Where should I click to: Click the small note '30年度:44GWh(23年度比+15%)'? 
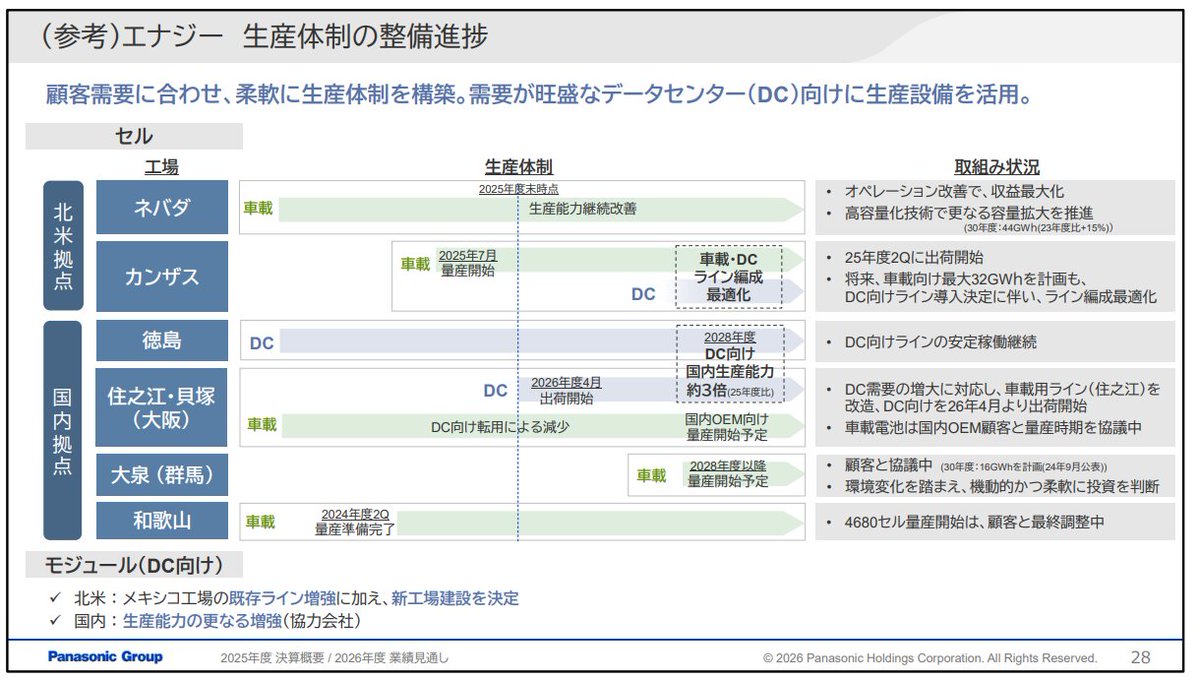pyautogui.click(x=1040, y=228)
